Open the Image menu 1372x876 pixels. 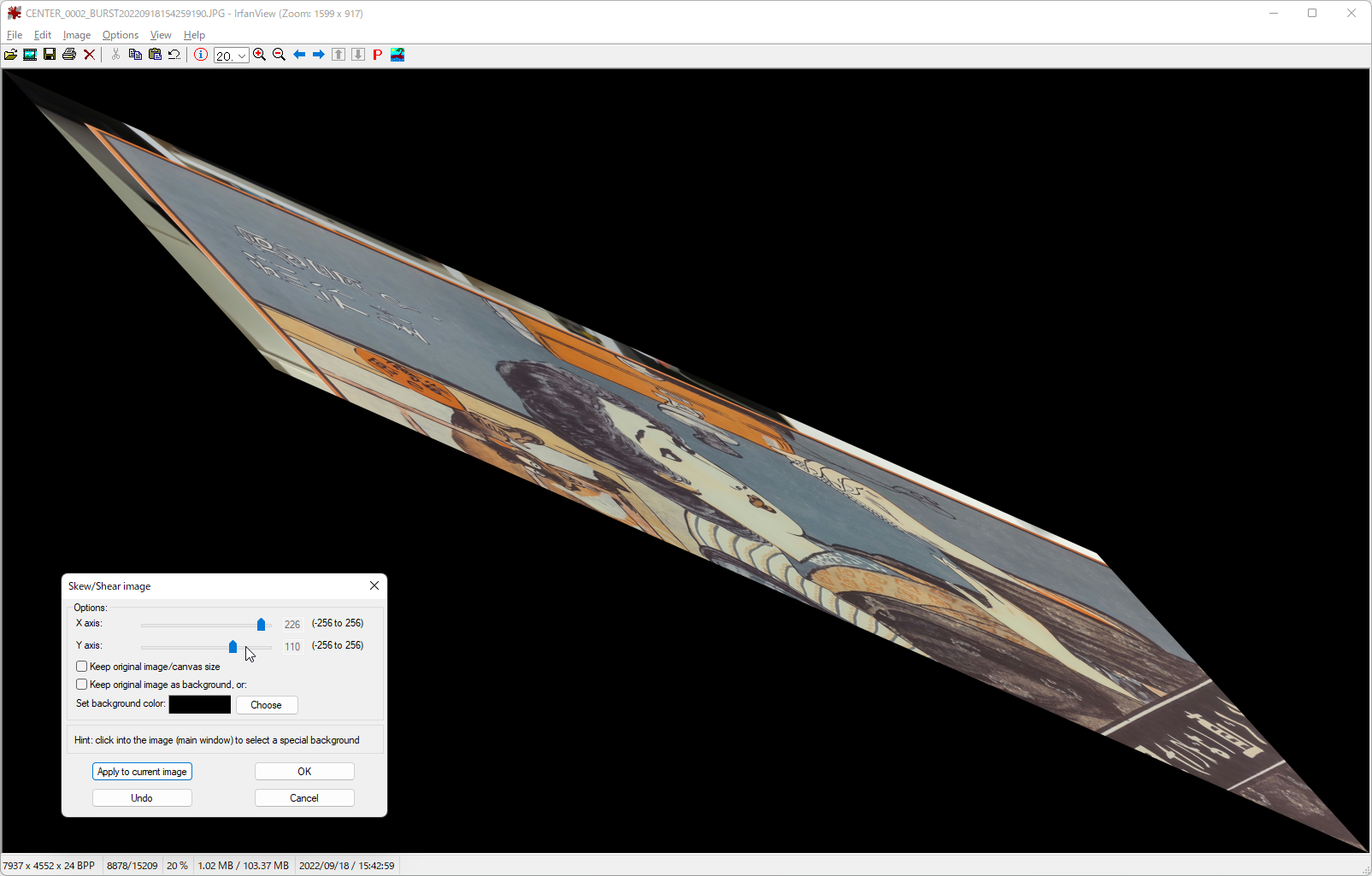(x=77, y=35)
